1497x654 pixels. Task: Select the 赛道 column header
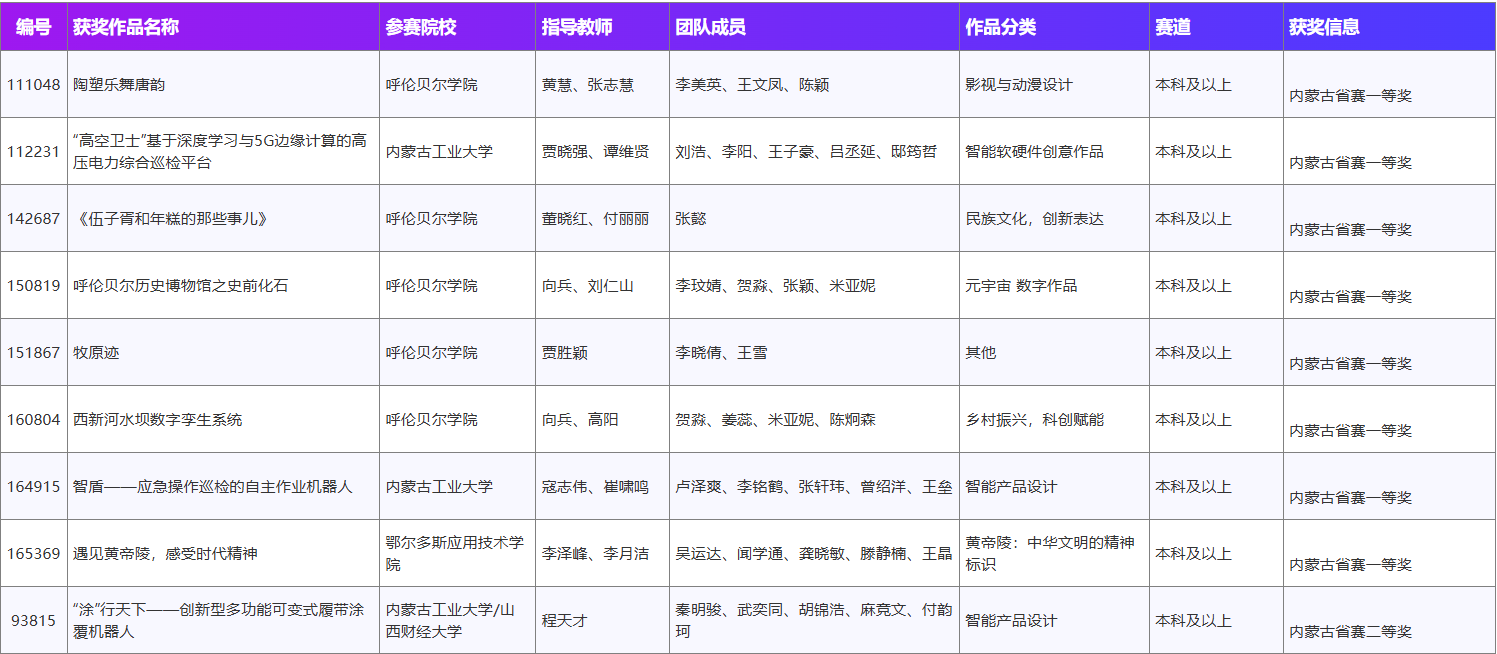click(x=1173, y=27)
